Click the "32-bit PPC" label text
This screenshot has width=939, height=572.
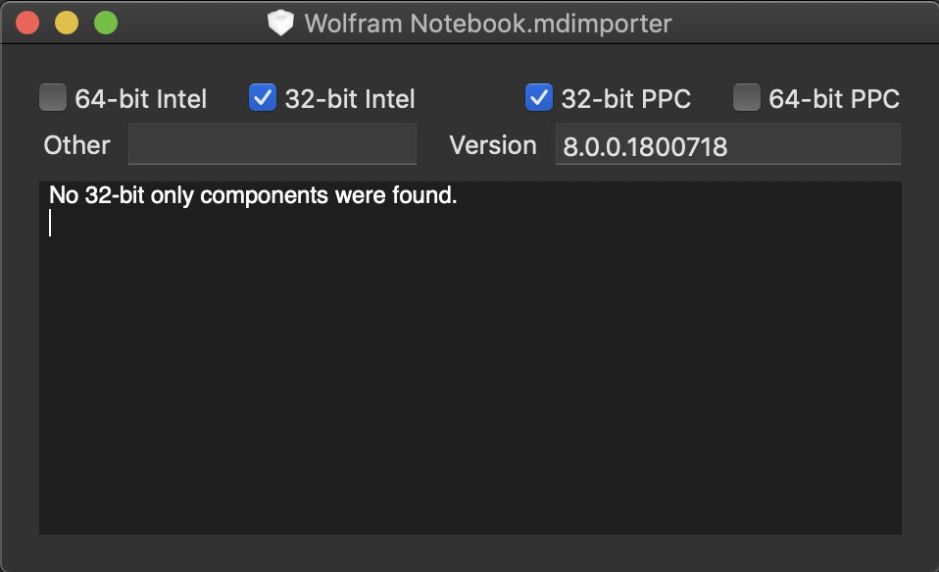pyautogui.click(x=626, y=99)
